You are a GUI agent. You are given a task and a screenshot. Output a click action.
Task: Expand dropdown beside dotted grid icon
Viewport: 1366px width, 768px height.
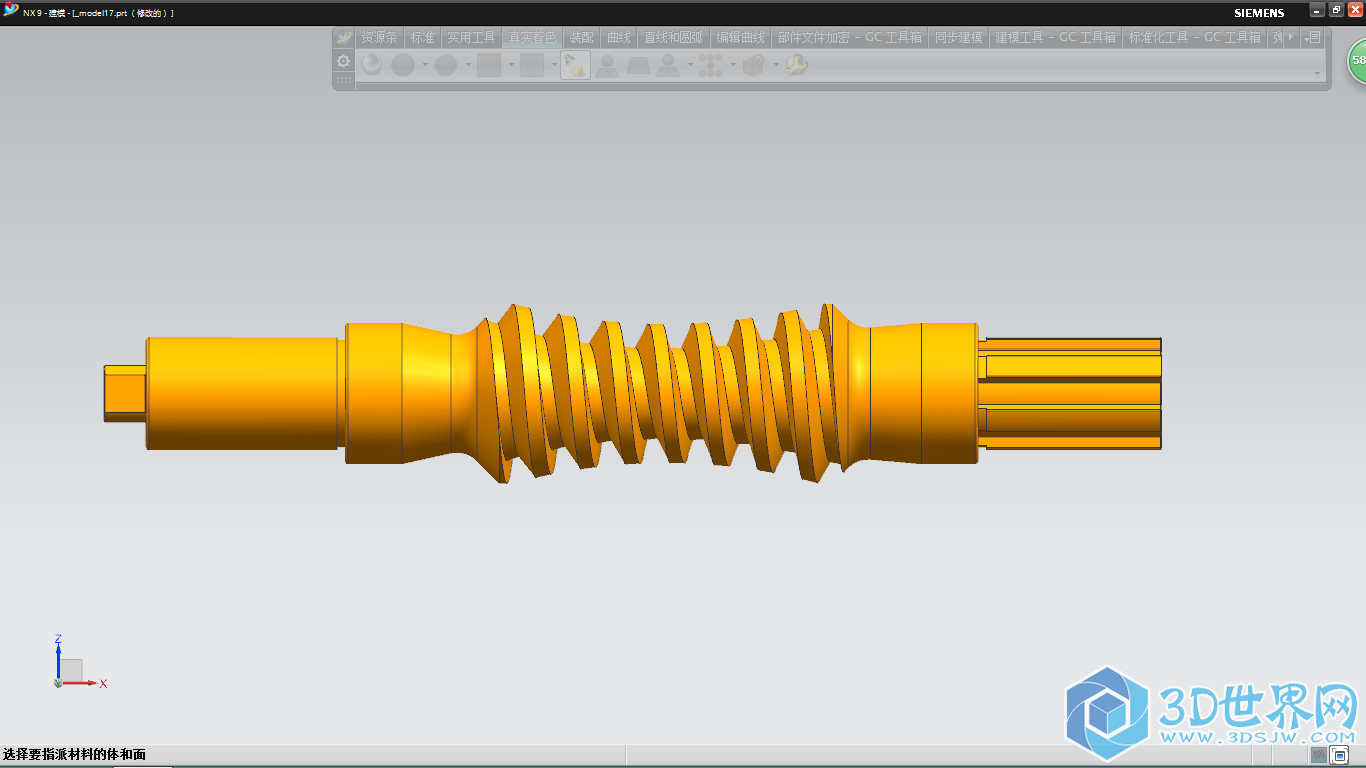click(x=733, y=65)
